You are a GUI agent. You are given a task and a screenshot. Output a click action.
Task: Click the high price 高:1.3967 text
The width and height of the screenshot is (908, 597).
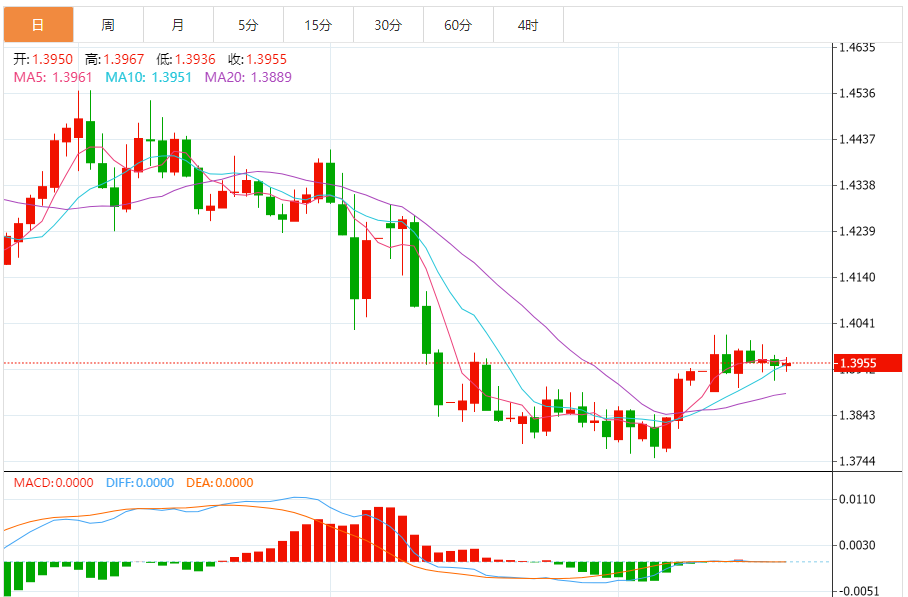[x=115, y=59]
